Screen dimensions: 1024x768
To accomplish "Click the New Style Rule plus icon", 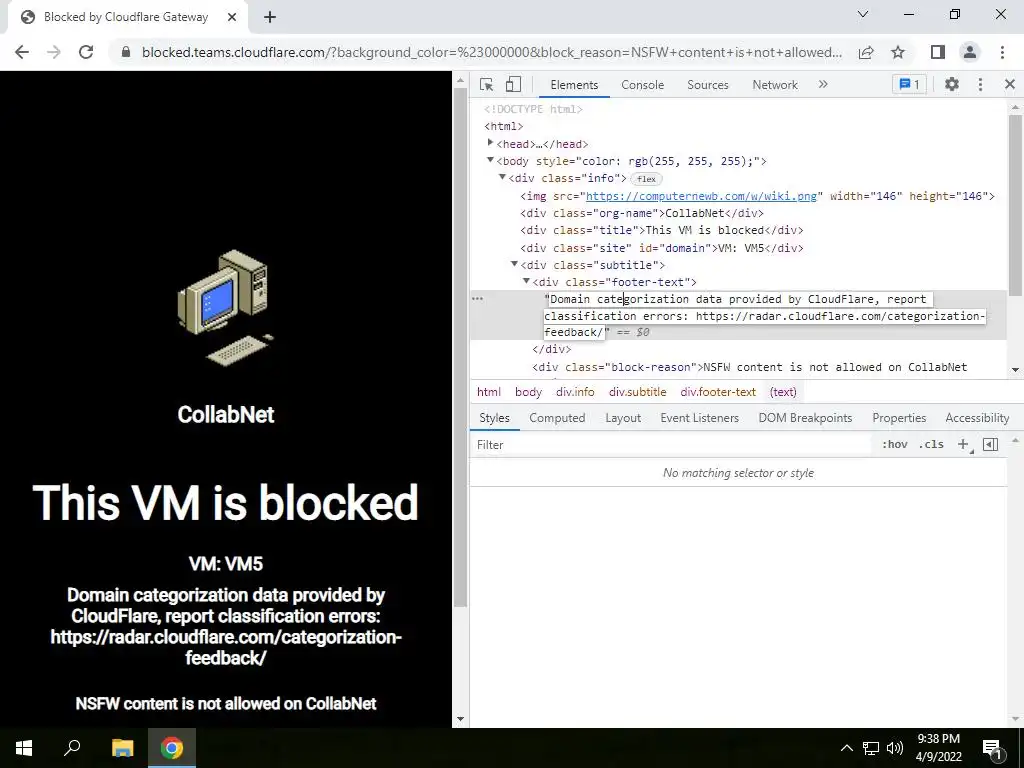I will [x=963, y=444].
